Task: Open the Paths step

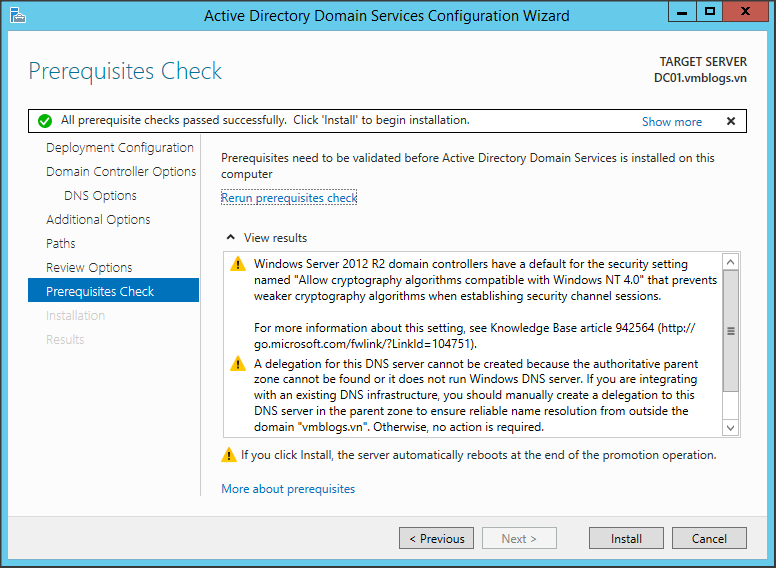Action: tap(60, 243)
